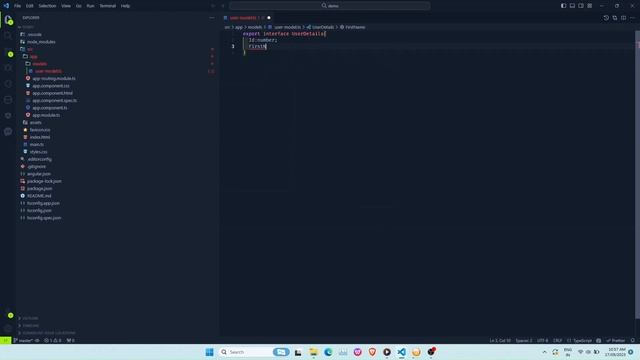
Task: Open the Explorer view in activity bar
Action: [x=8, y=20]
